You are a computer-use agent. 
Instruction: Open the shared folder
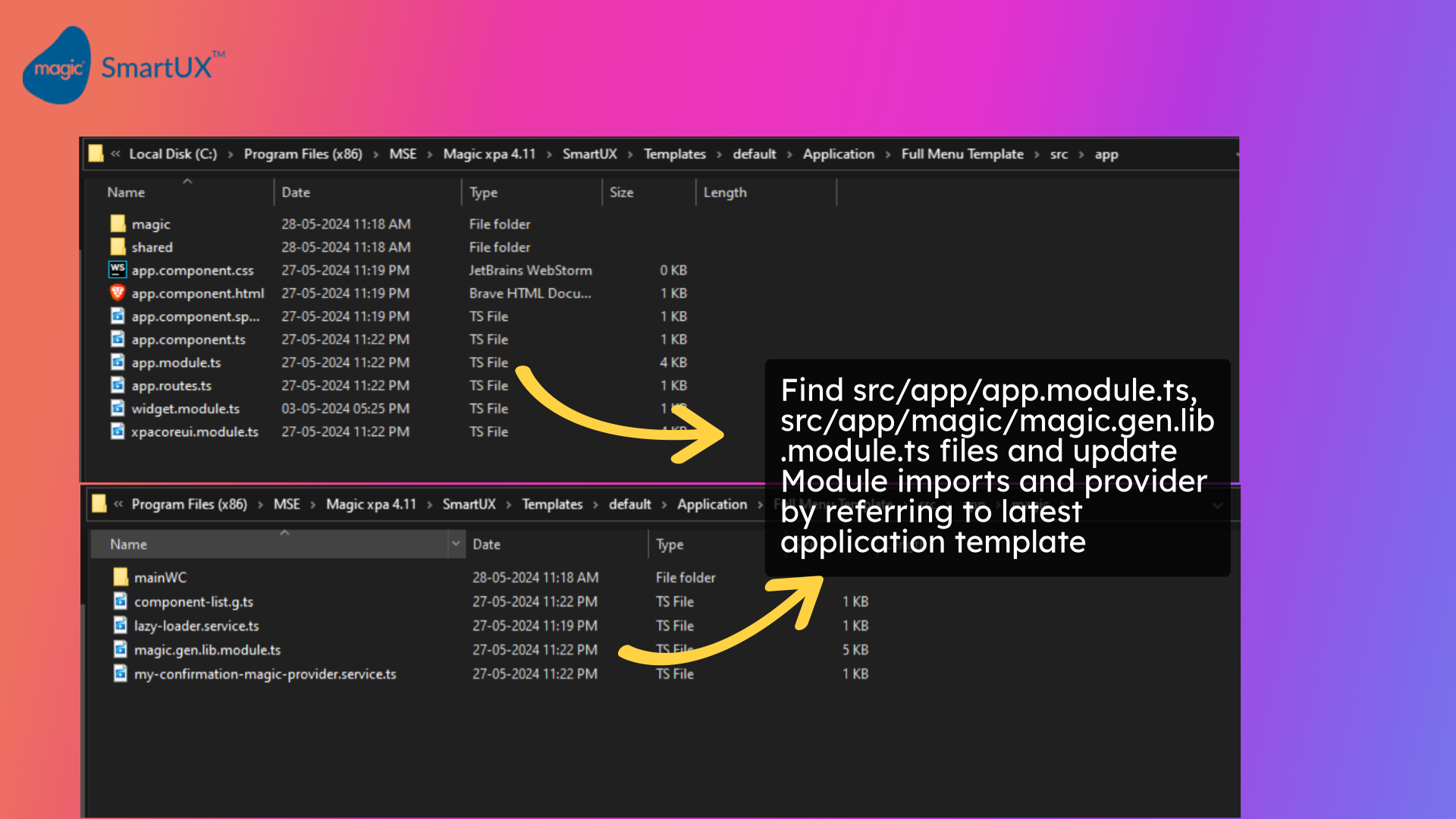pos(152,247)
